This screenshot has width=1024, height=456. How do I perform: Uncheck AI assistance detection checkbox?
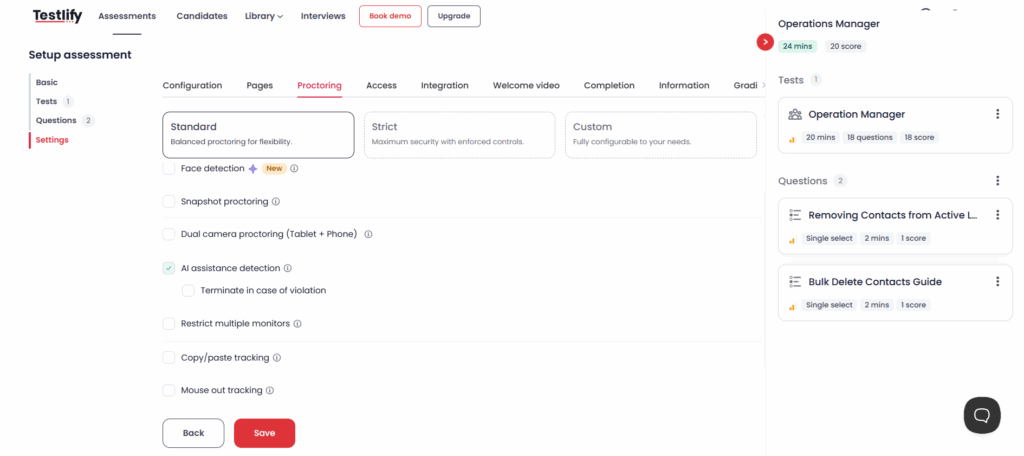(x=168, y=268)
